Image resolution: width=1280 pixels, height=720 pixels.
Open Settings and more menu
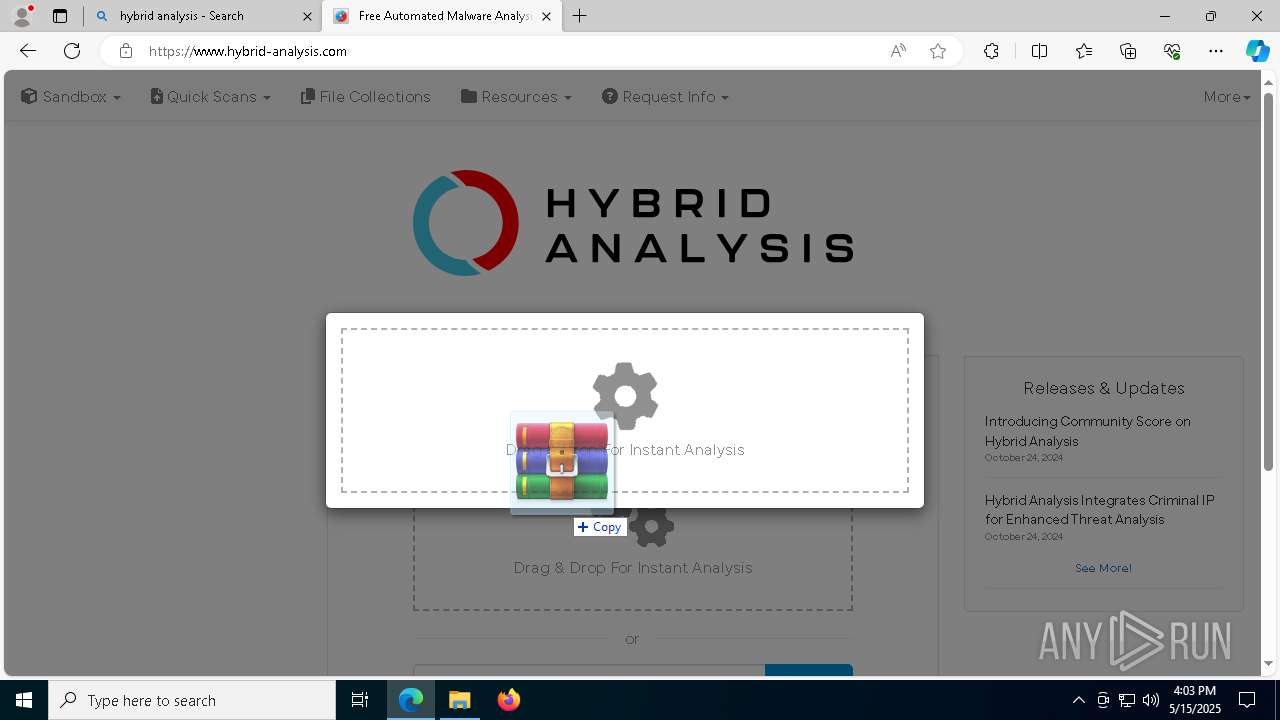point(1216,51)
